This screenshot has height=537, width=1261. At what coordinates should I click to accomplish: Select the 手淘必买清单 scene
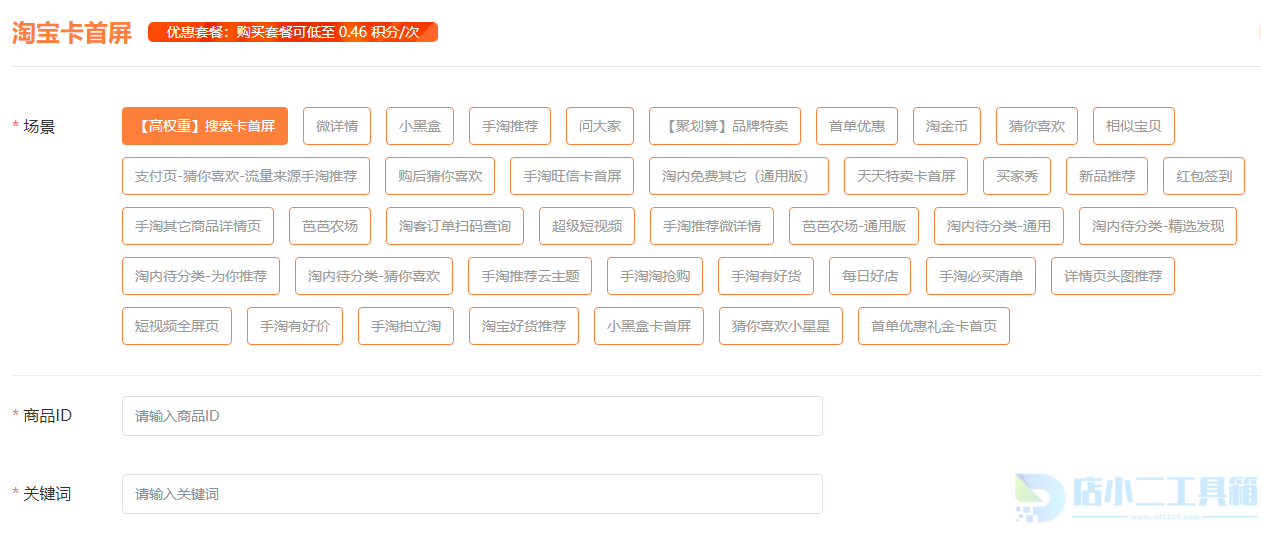point(981,276)
